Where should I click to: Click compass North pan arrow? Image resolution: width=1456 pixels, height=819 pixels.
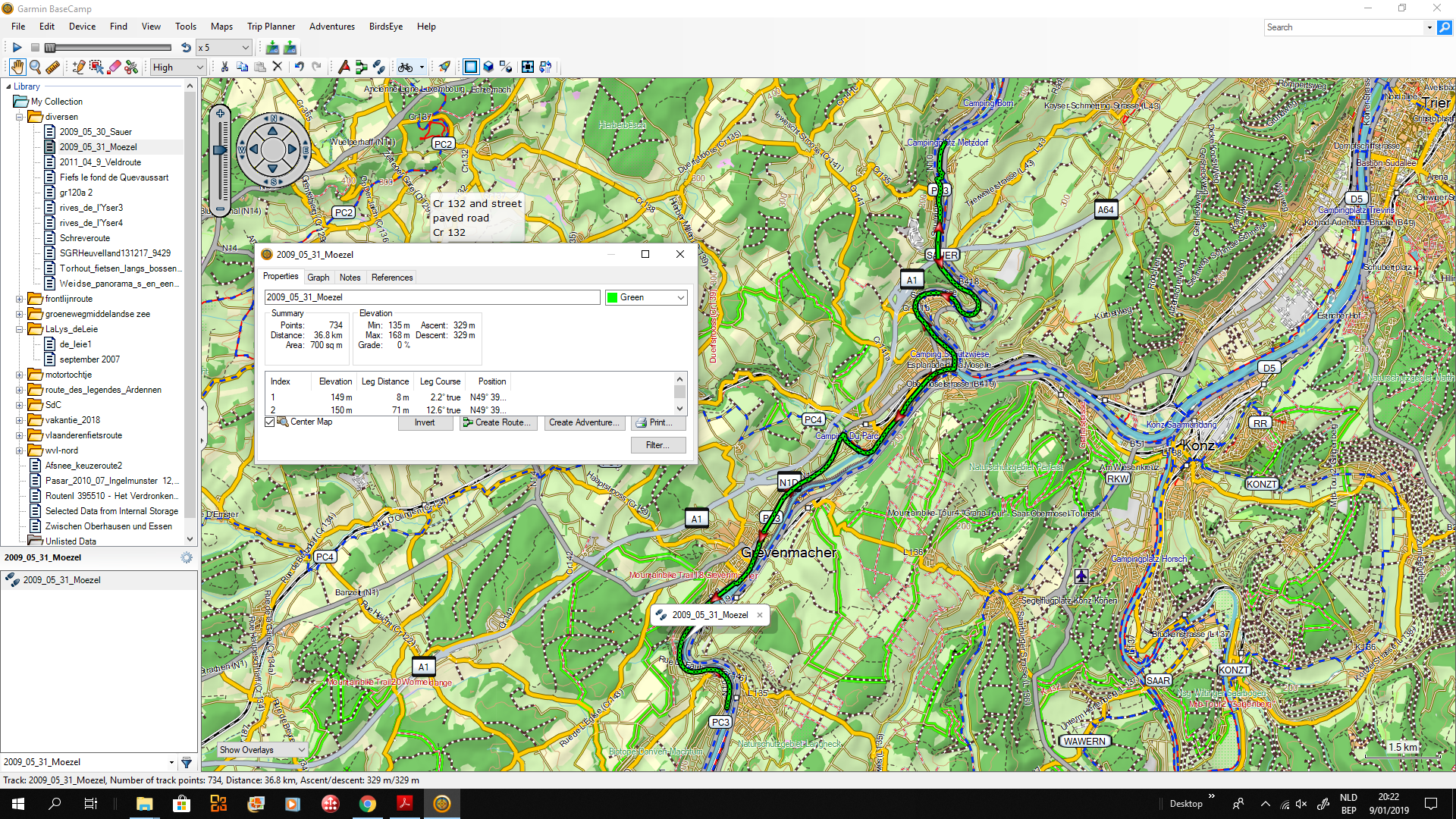273,130
